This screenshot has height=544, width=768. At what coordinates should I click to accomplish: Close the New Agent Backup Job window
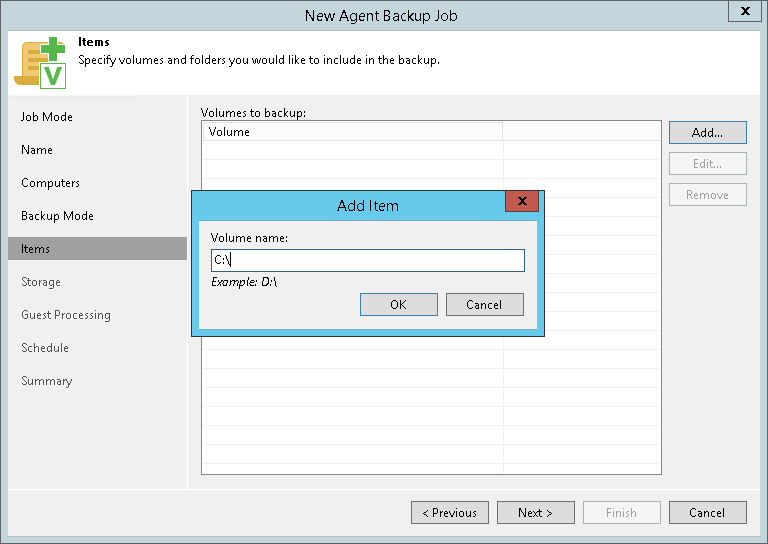coord(744,11)
